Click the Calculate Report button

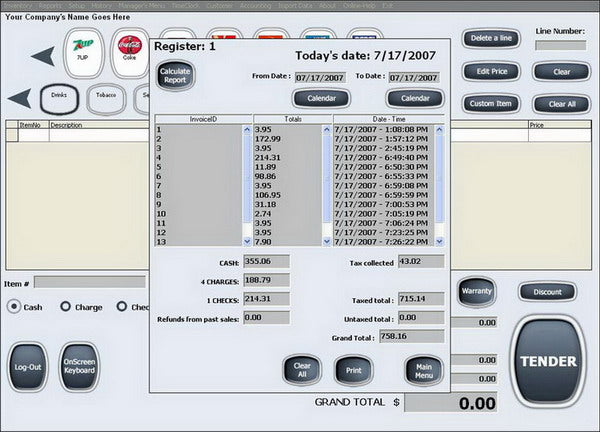coord(175,75)
